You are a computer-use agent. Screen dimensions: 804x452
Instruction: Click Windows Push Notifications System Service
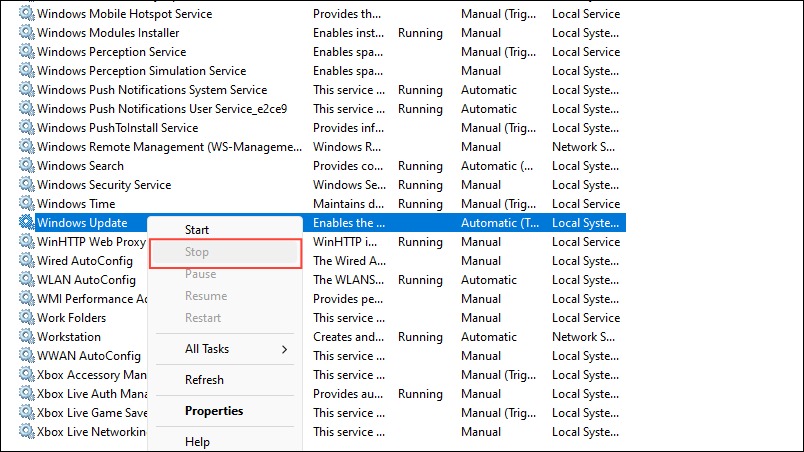152,90
